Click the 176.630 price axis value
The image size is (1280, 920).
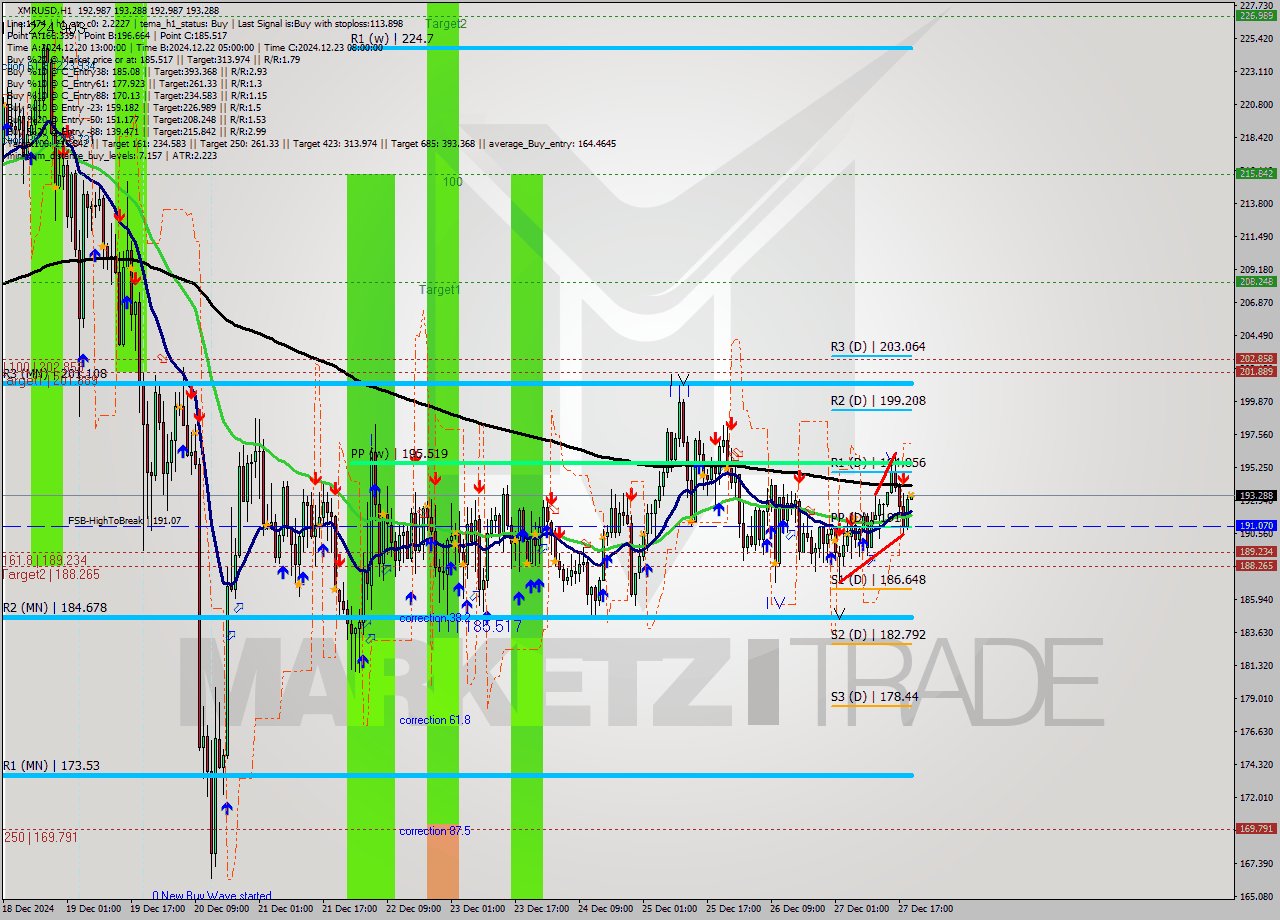1256,731
